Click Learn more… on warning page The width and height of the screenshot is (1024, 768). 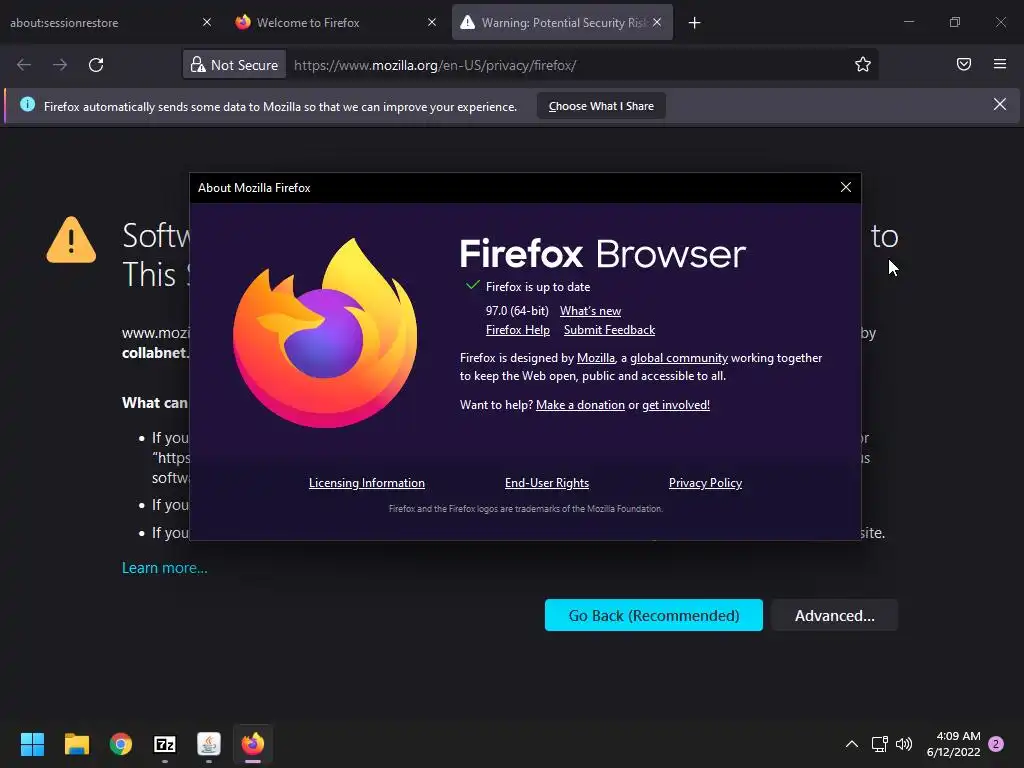click(165, 568)
